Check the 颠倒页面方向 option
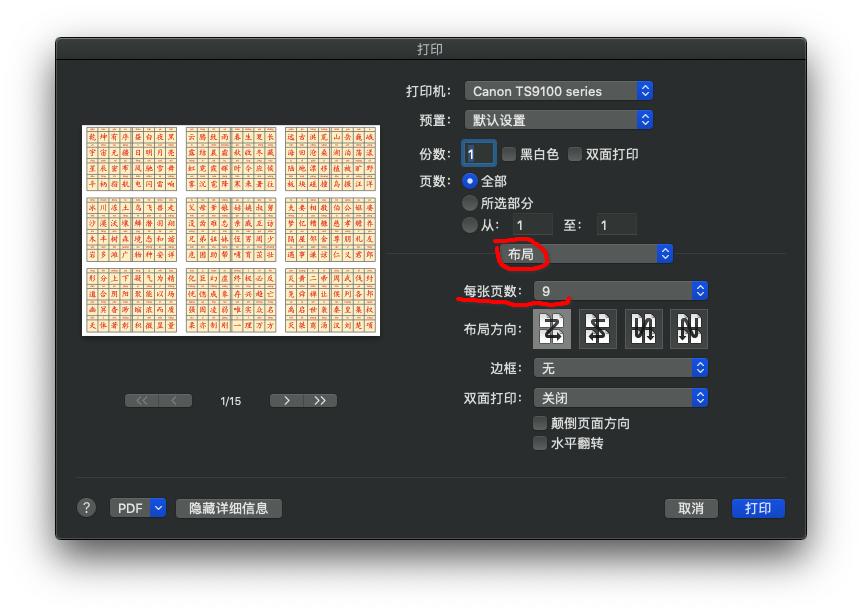Image resolution: width=862 pixels, height=613 pixels. (x=540, y=423)
